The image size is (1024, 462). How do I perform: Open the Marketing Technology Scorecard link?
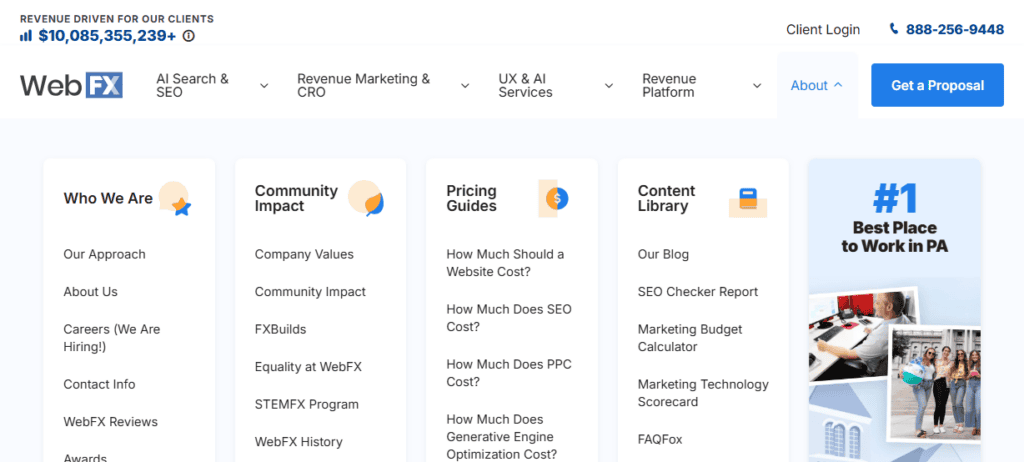pyautogui.click(x=703, y=393)
